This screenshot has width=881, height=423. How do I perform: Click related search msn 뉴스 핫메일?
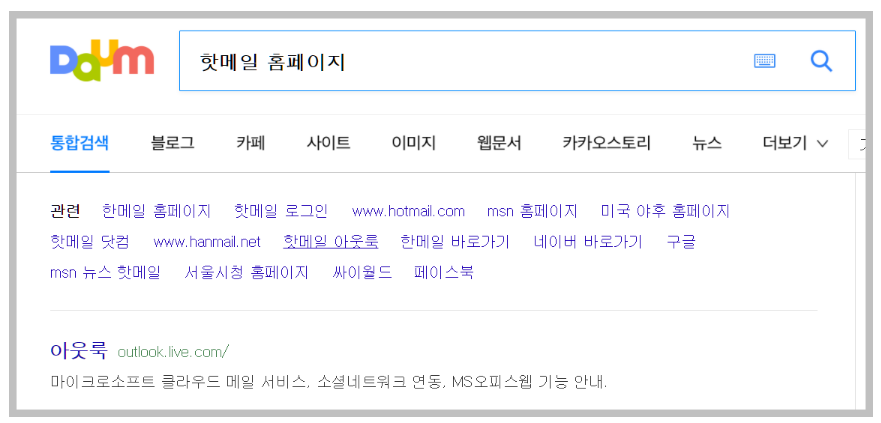[105, 273]
